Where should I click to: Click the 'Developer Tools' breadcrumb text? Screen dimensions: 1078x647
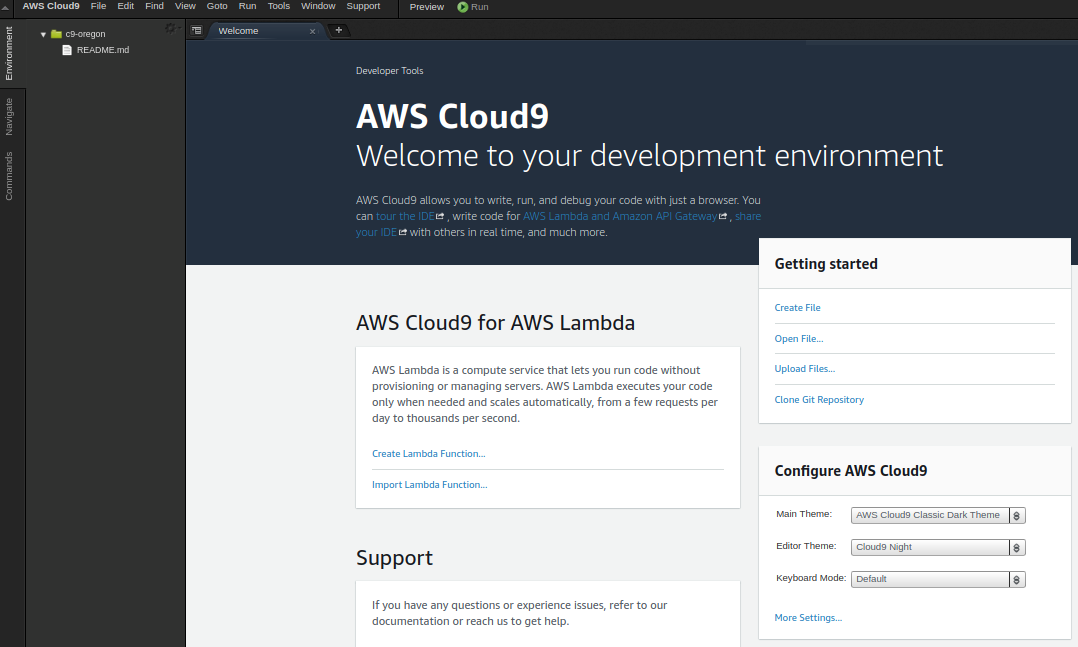click(x=390, y=71)
